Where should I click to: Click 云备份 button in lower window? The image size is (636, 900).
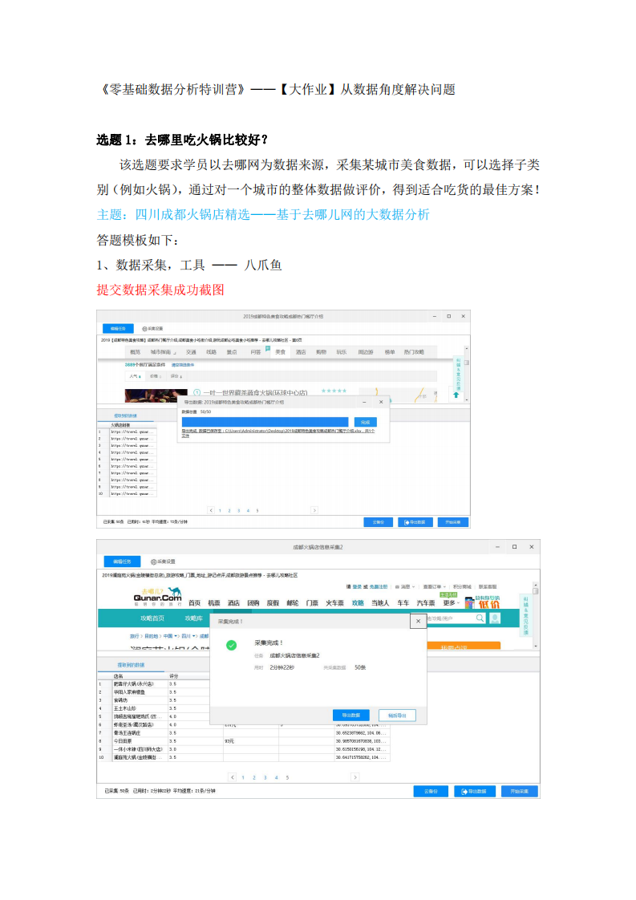coord(431,792)
